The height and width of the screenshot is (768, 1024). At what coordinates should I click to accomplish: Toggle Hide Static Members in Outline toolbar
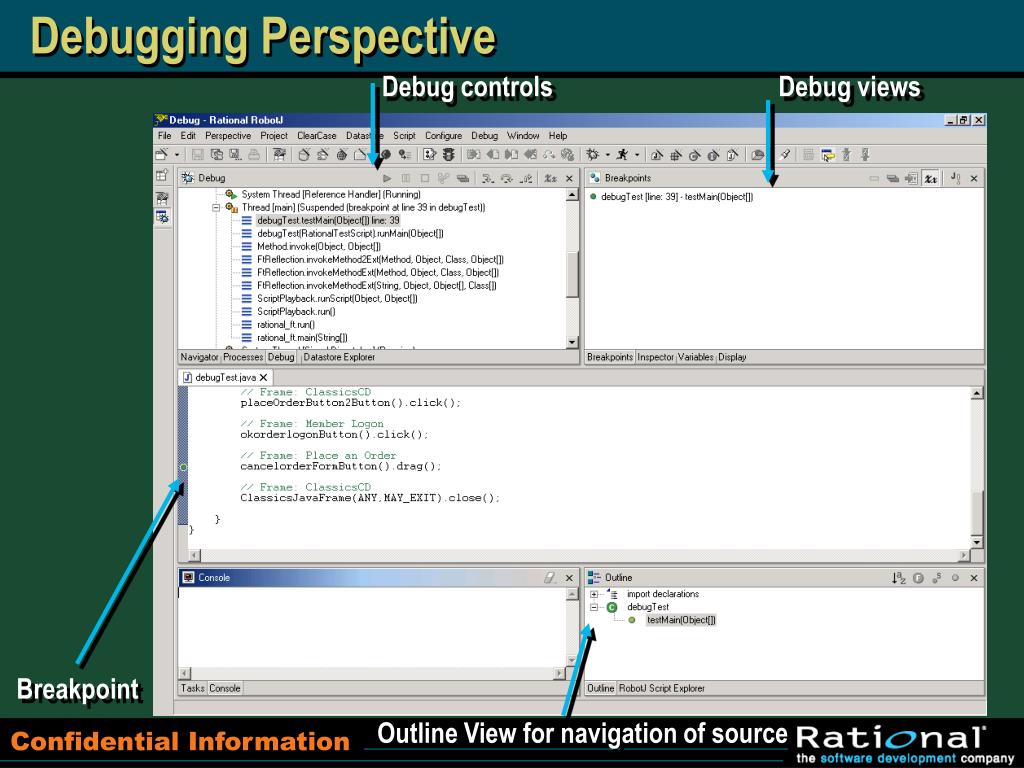click(937, 578)
